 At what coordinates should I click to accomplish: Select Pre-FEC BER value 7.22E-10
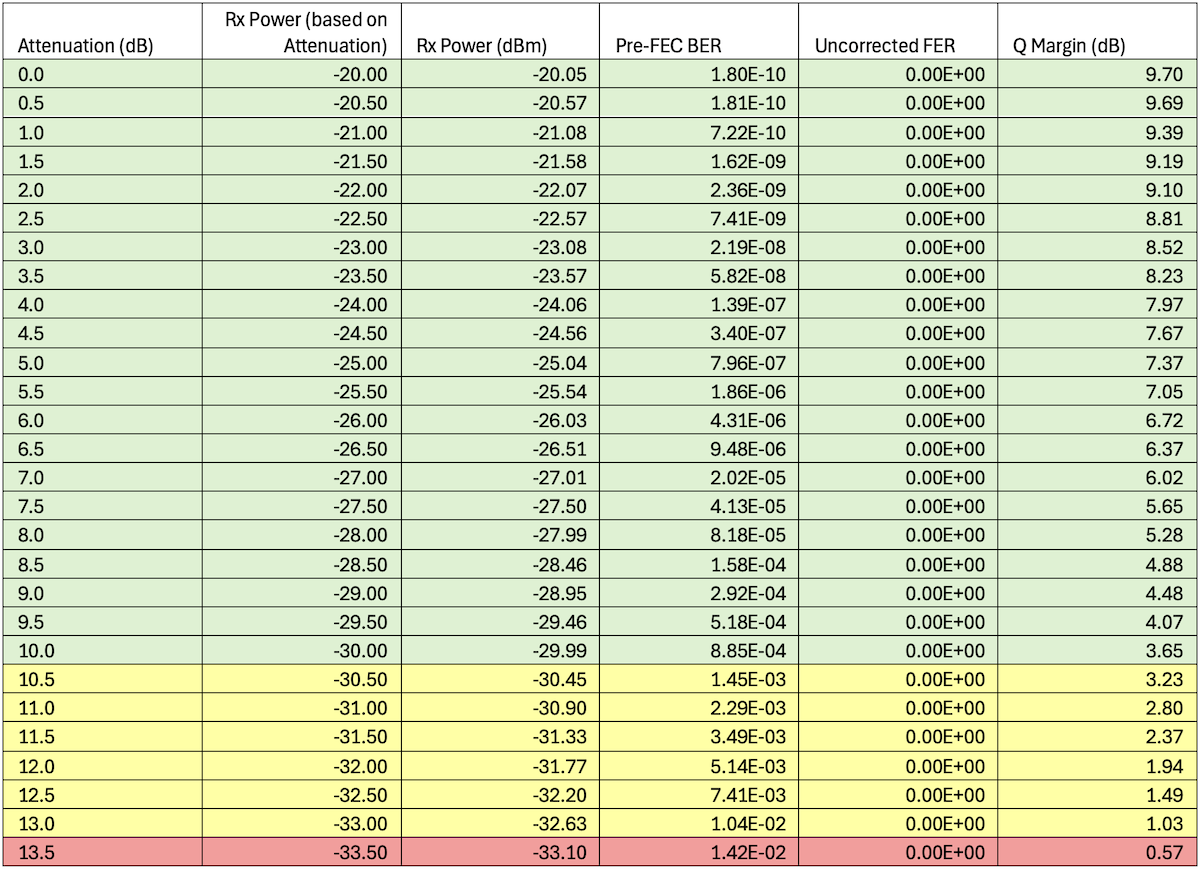(699, 133)
